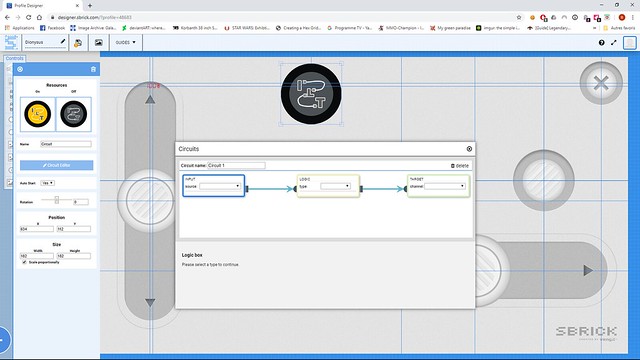Select the circuit button control on the canvas
The image size is (640, 360).
311,94
